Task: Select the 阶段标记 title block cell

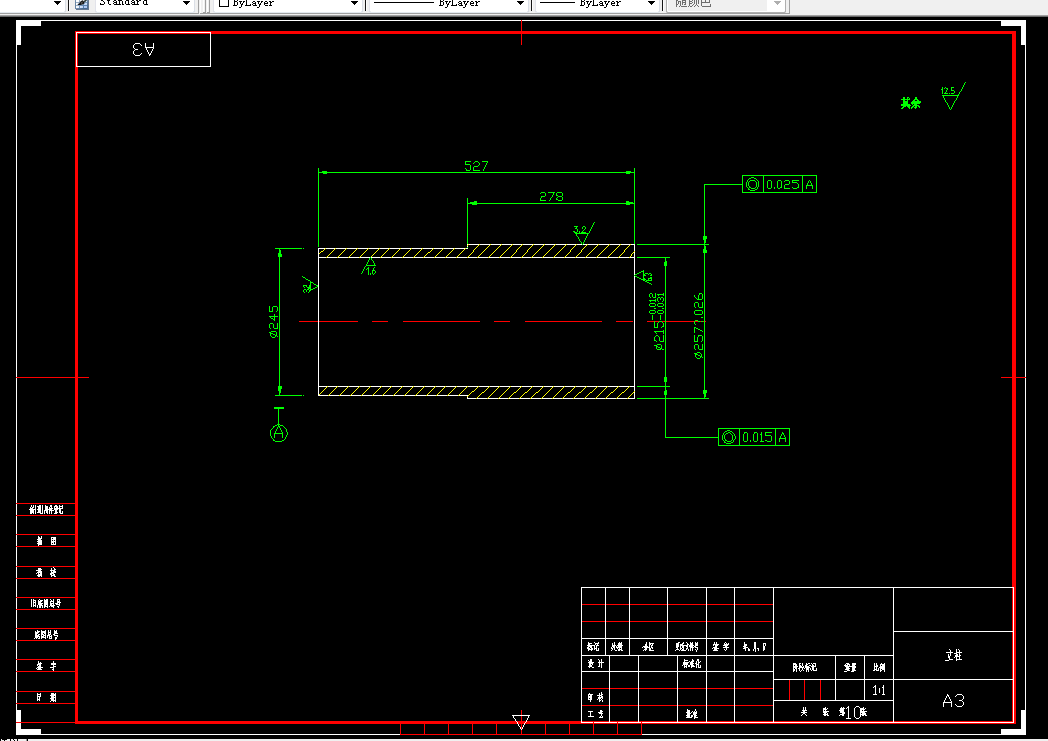Action: [x=805, y=668]
